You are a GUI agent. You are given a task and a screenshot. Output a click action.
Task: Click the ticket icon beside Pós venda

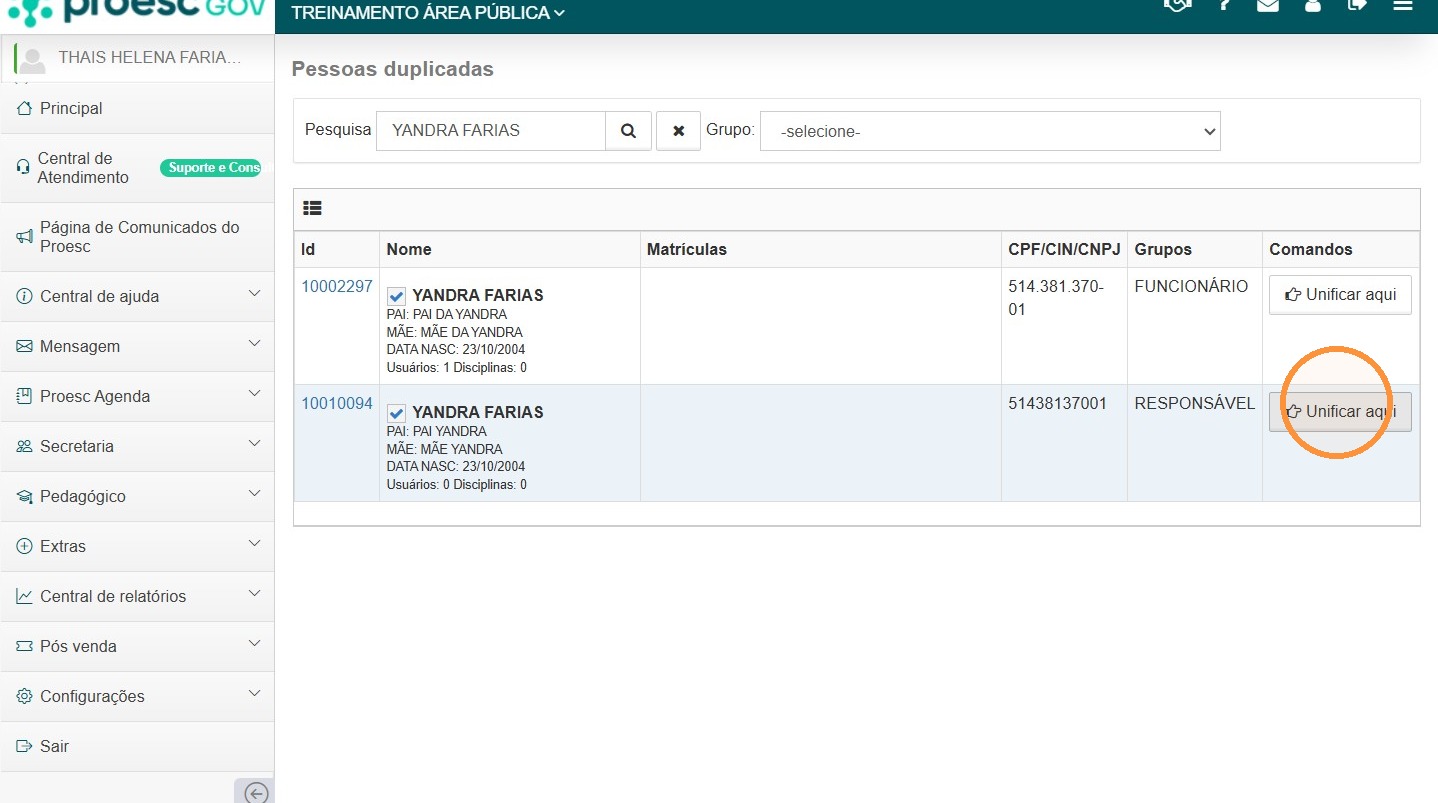click(x=25, y=646)
